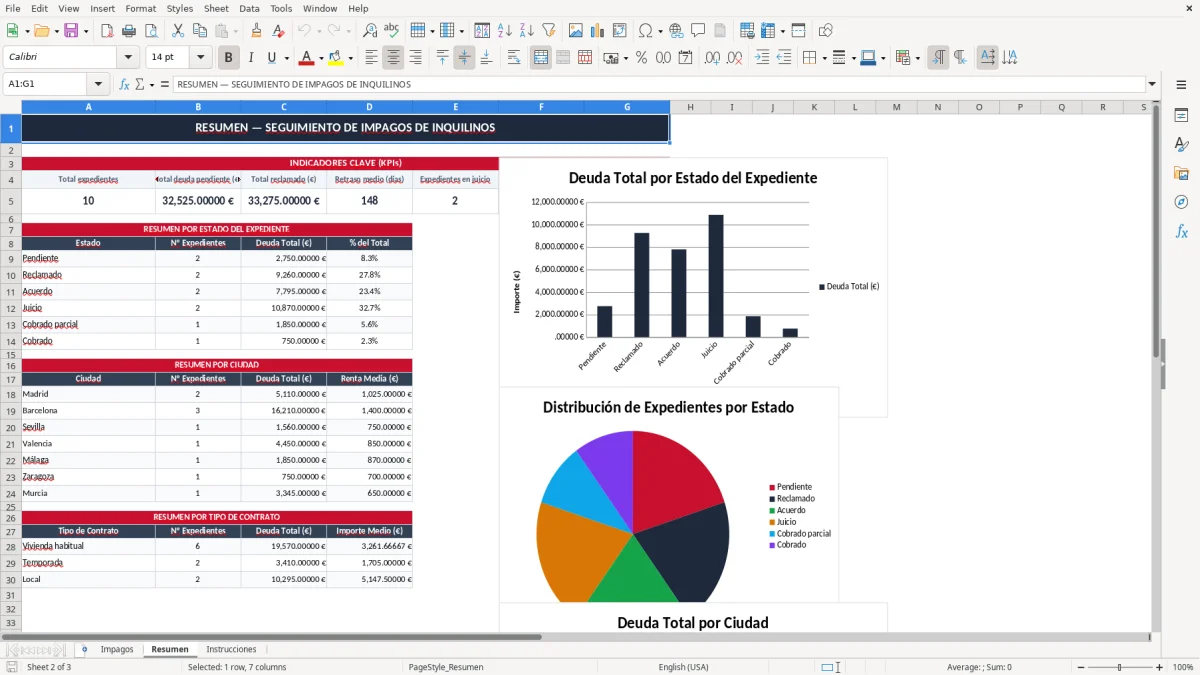Click the Insert Image icon

(x=575, y=31)
